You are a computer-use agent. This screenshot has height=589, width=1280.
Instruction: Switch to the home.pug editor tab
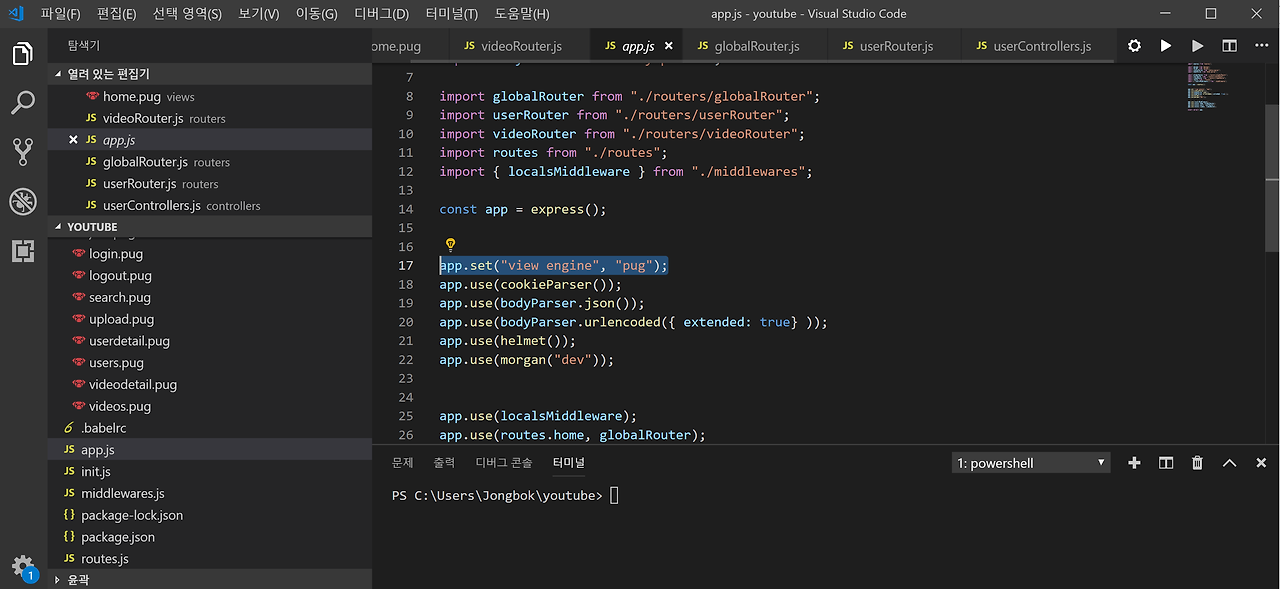click(x=408, y=46)
